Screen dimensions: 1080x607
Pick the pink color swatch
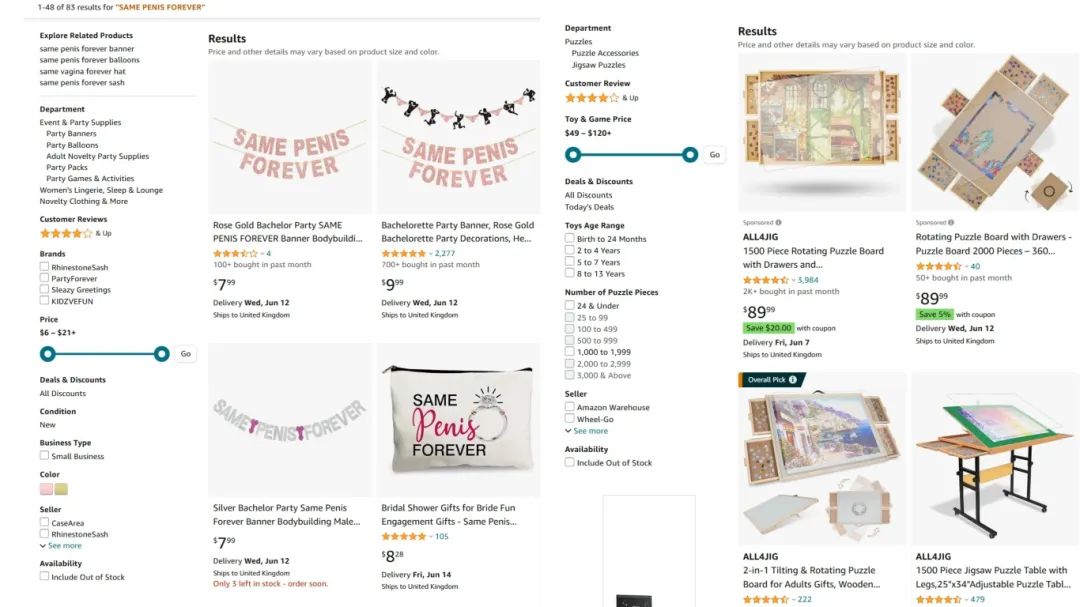[x=46, y=489]
